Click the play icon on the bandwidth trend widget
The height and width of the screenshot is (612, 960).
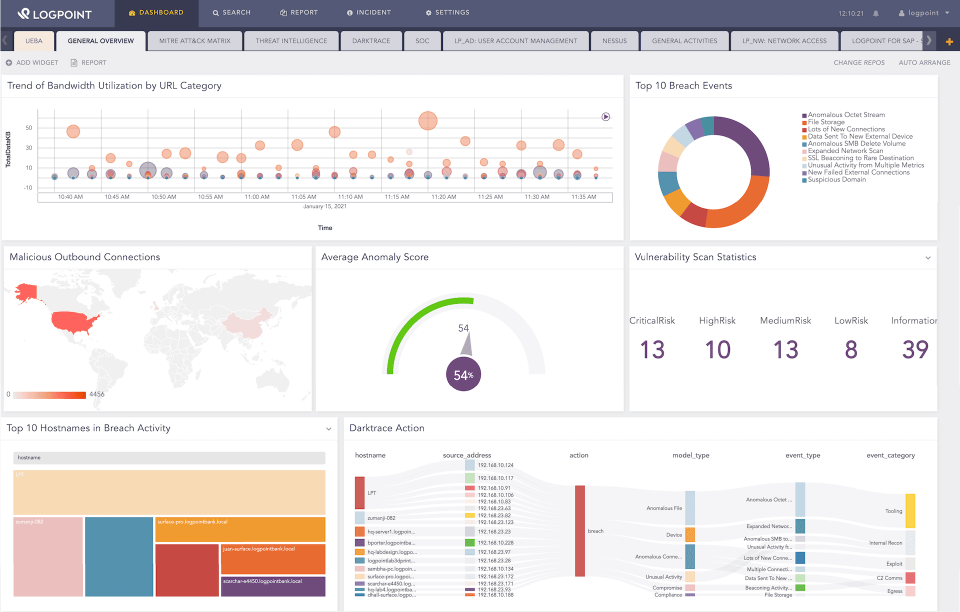click(x=604, y=115)
